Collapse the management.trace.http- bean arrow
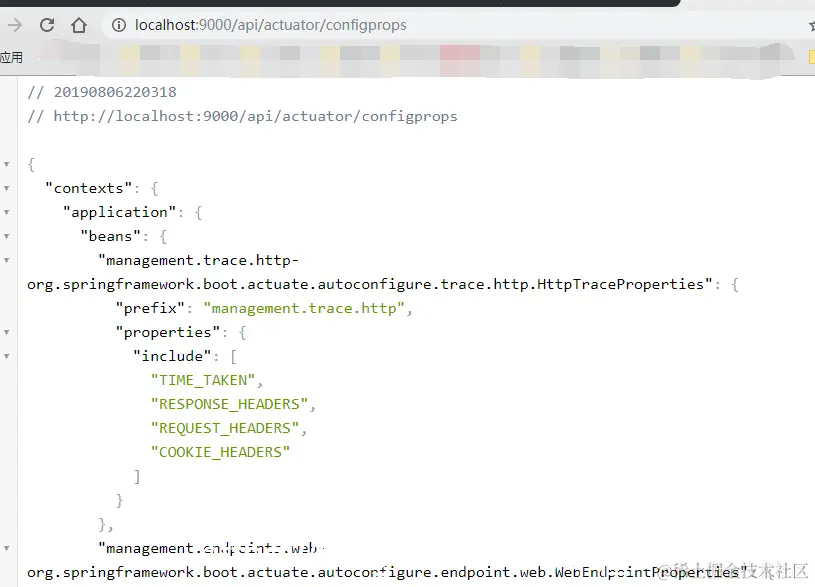The image size is (815, 587). (x=7, y=260)
